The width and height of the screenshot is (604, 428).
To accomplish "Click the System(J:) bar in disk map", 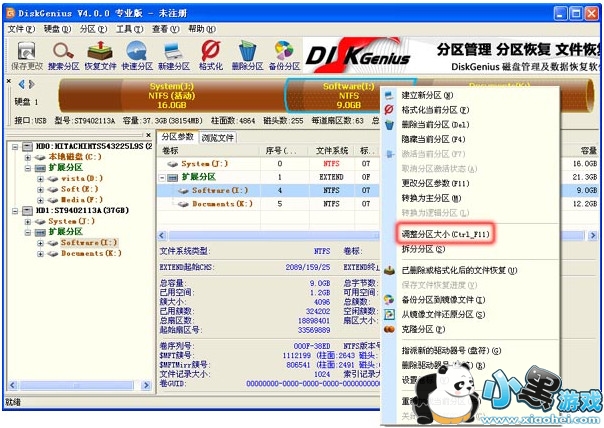I will coord(171,96).
